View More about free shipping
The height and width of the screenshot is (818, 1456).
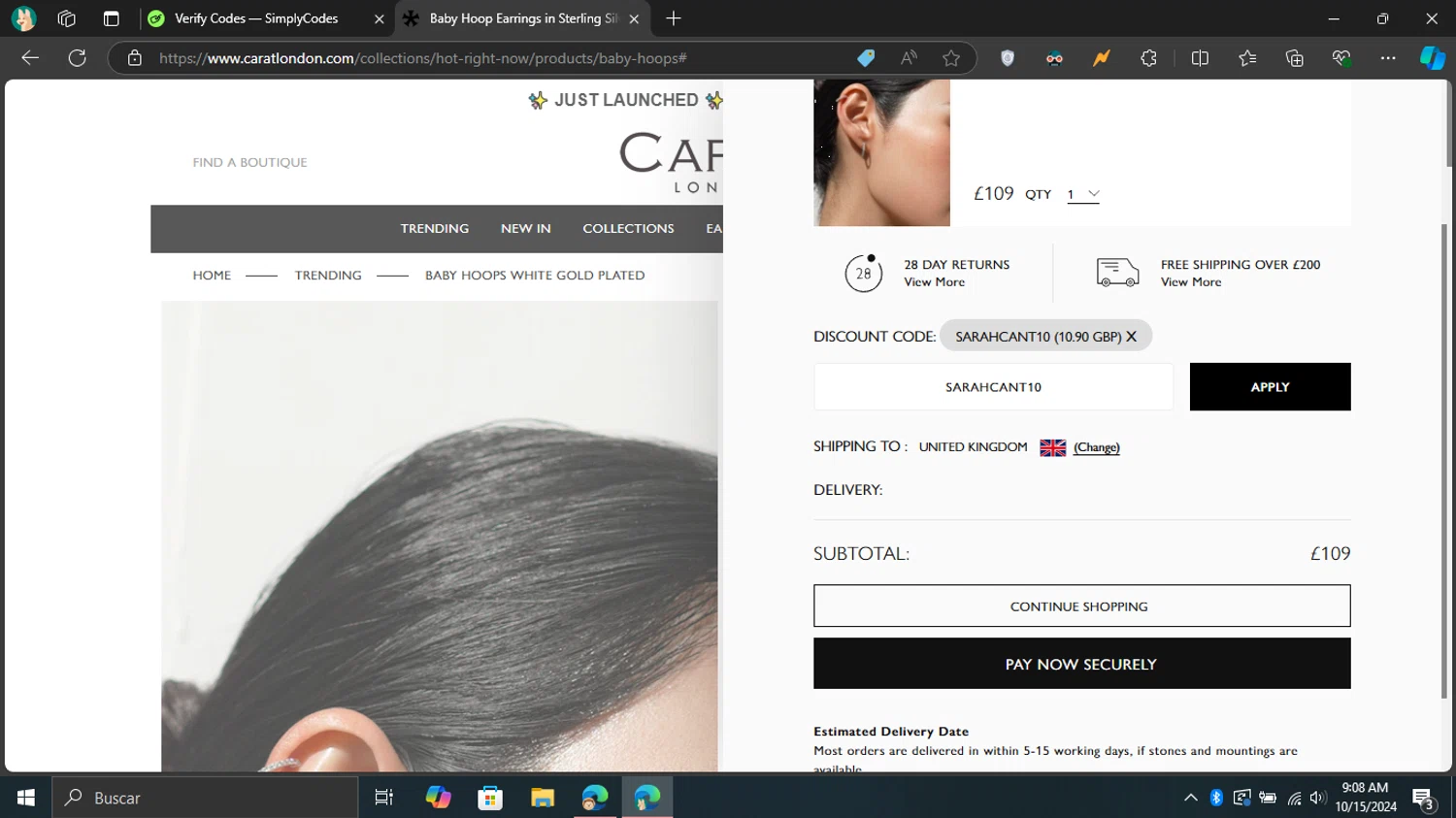pos(1191,282)
